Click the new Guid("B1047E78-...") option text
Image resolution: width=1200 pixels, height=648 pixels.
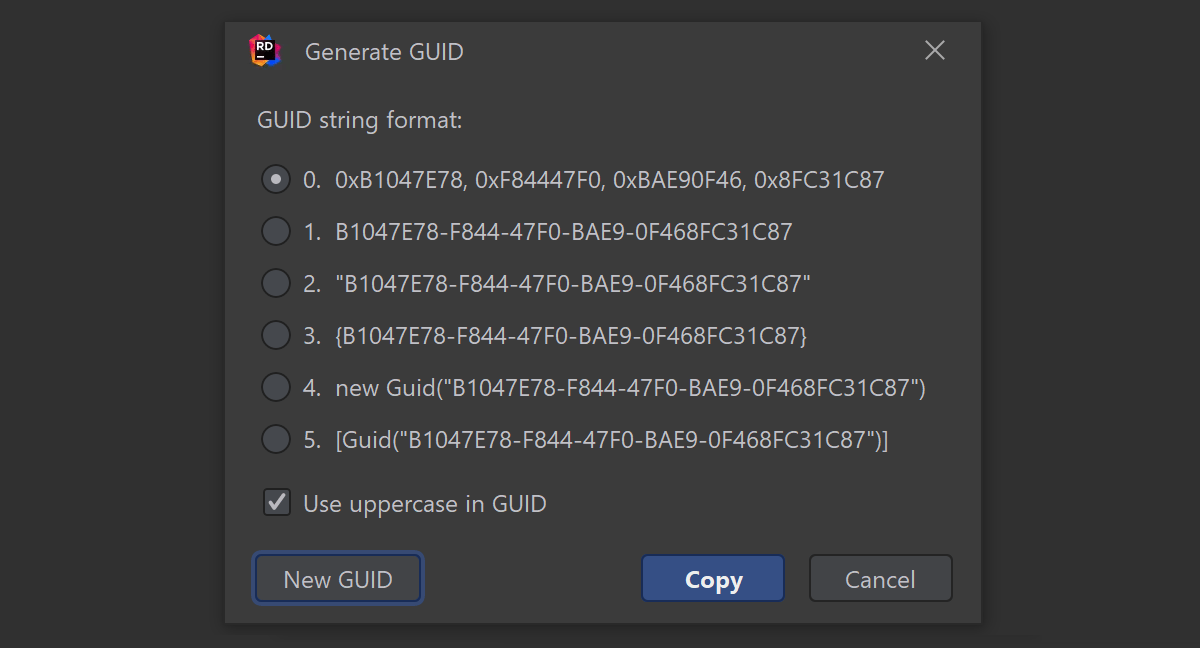click(630, 387)
